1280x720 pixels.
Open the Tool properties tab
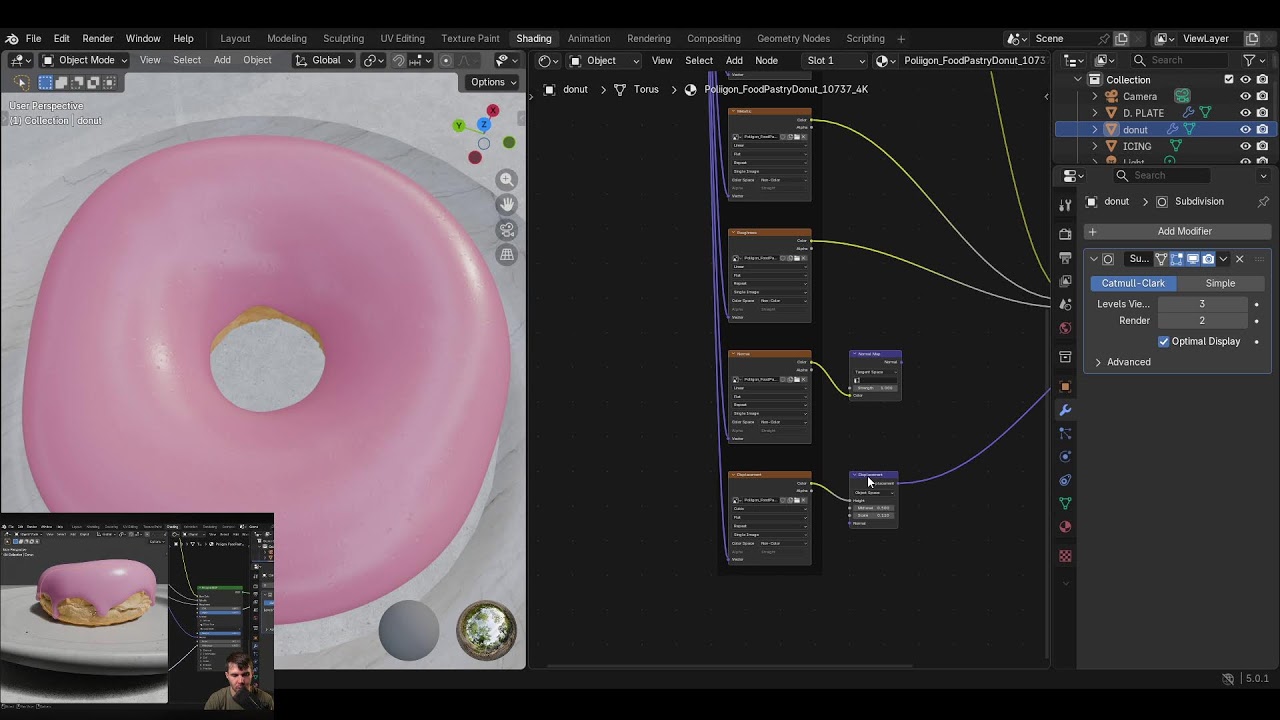(x=1065, y=204)
